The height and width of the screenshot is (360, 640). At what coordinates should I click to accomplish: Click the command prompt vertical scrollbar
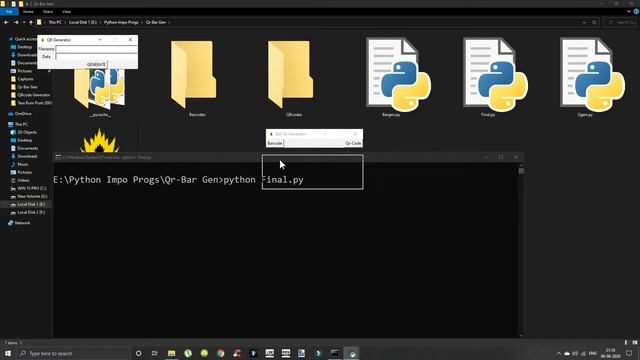coord(521,250)
